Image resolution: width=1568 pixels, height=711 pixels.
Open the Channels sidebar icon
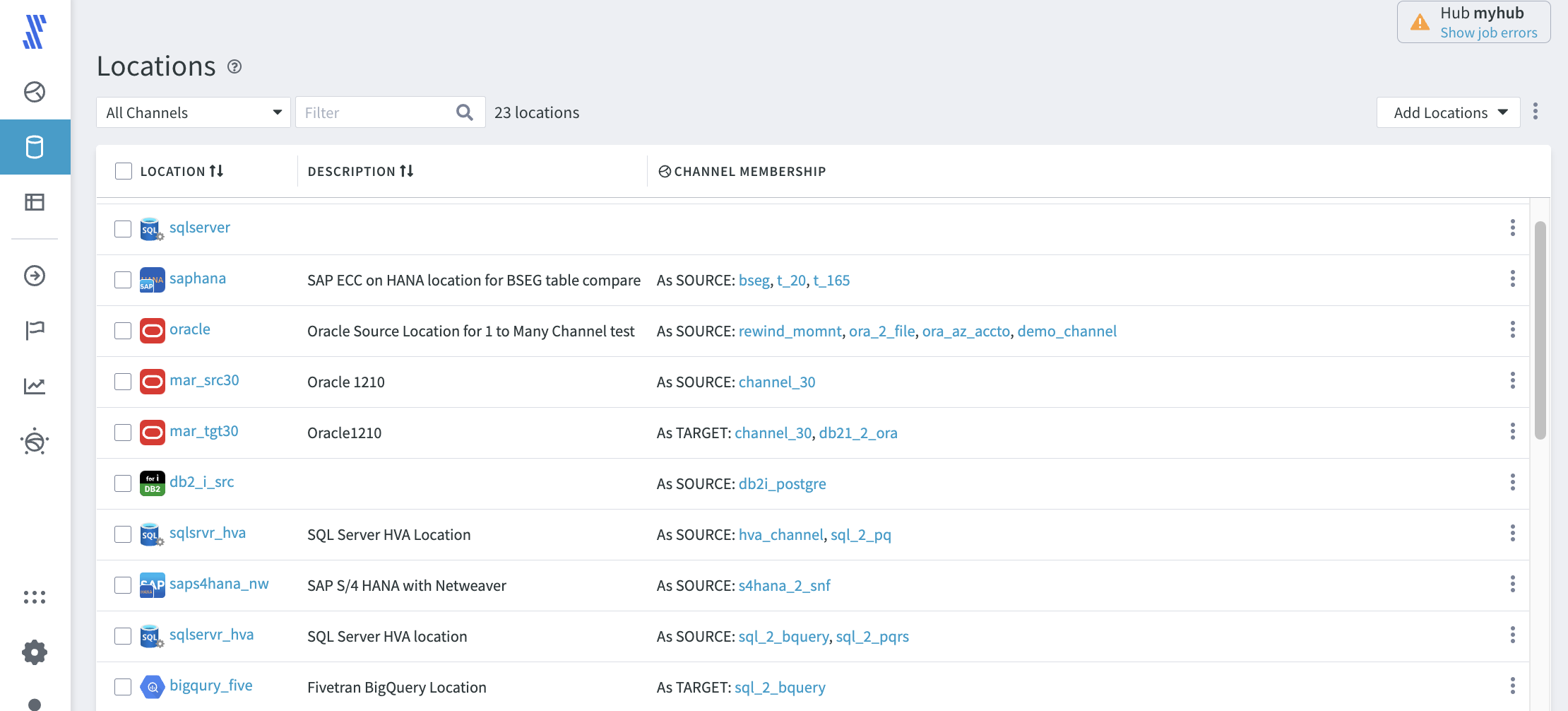pos(35,92)
